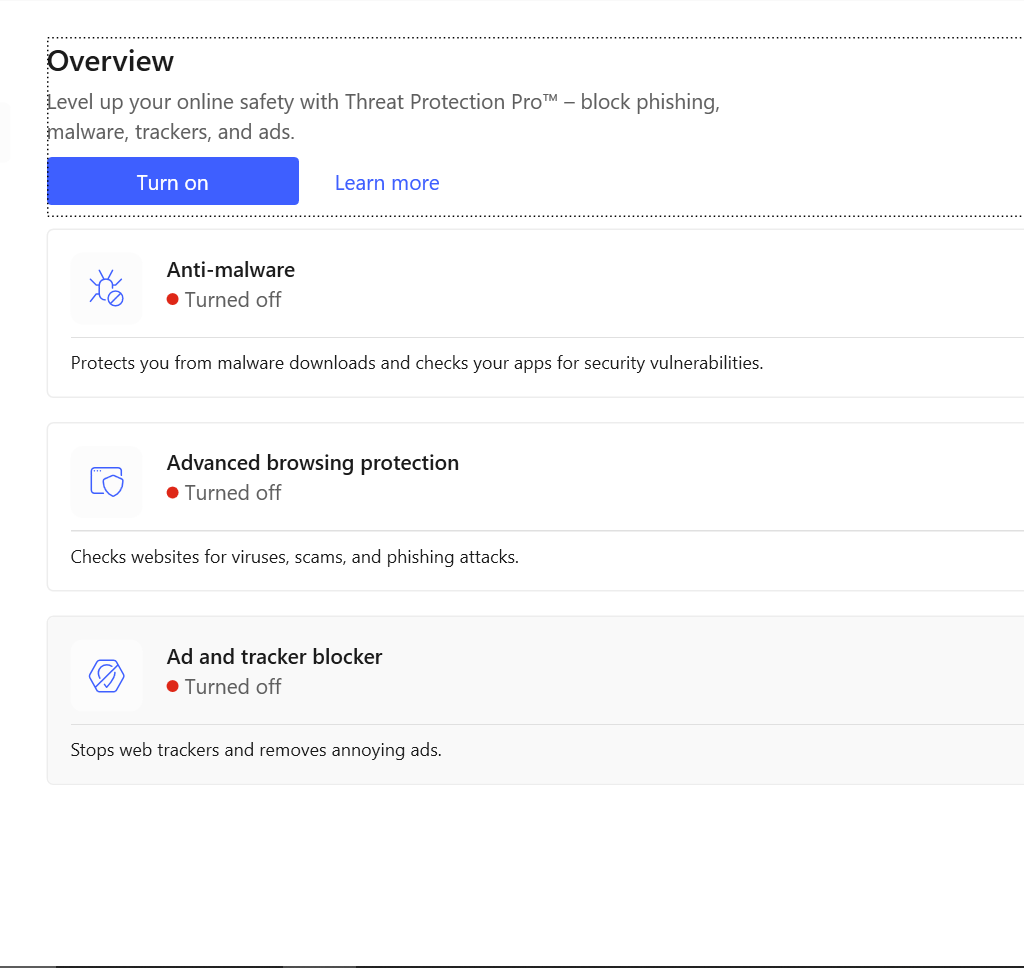Select the Anti-malware heading
Screen dimensions: 1024x968
[x=231, y=270]
